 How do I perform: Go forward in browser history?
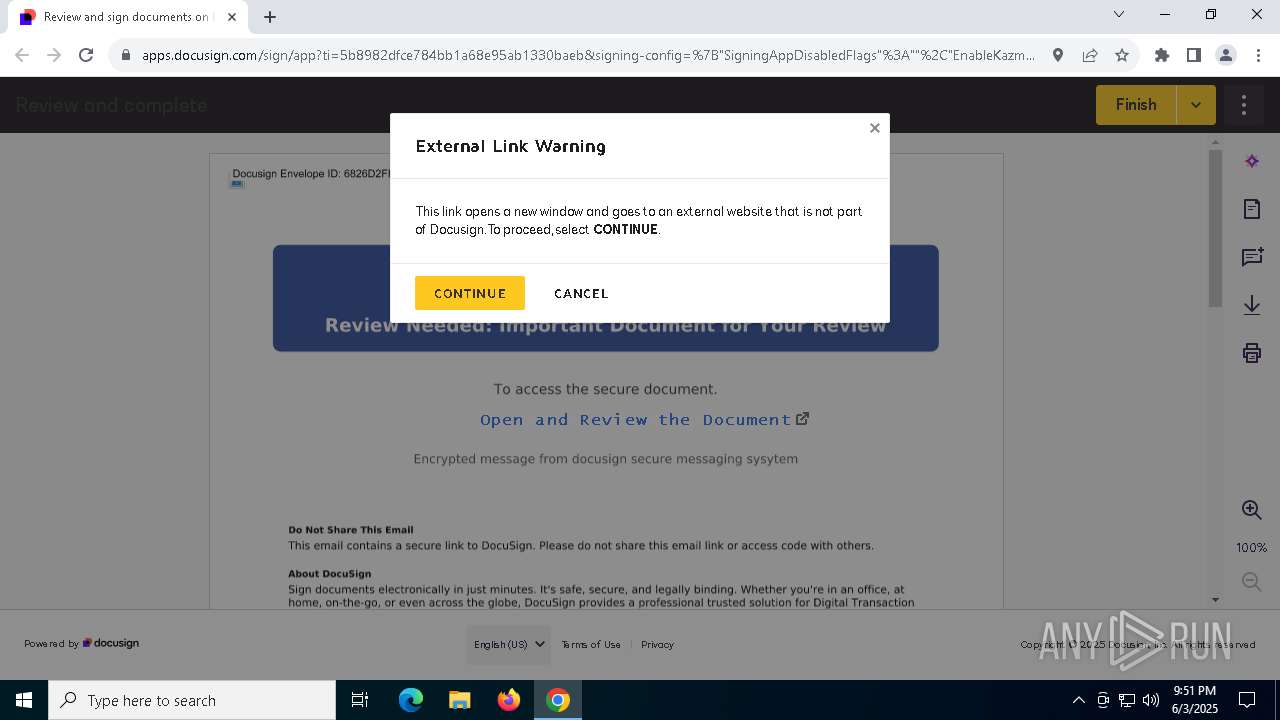(54, 55)
